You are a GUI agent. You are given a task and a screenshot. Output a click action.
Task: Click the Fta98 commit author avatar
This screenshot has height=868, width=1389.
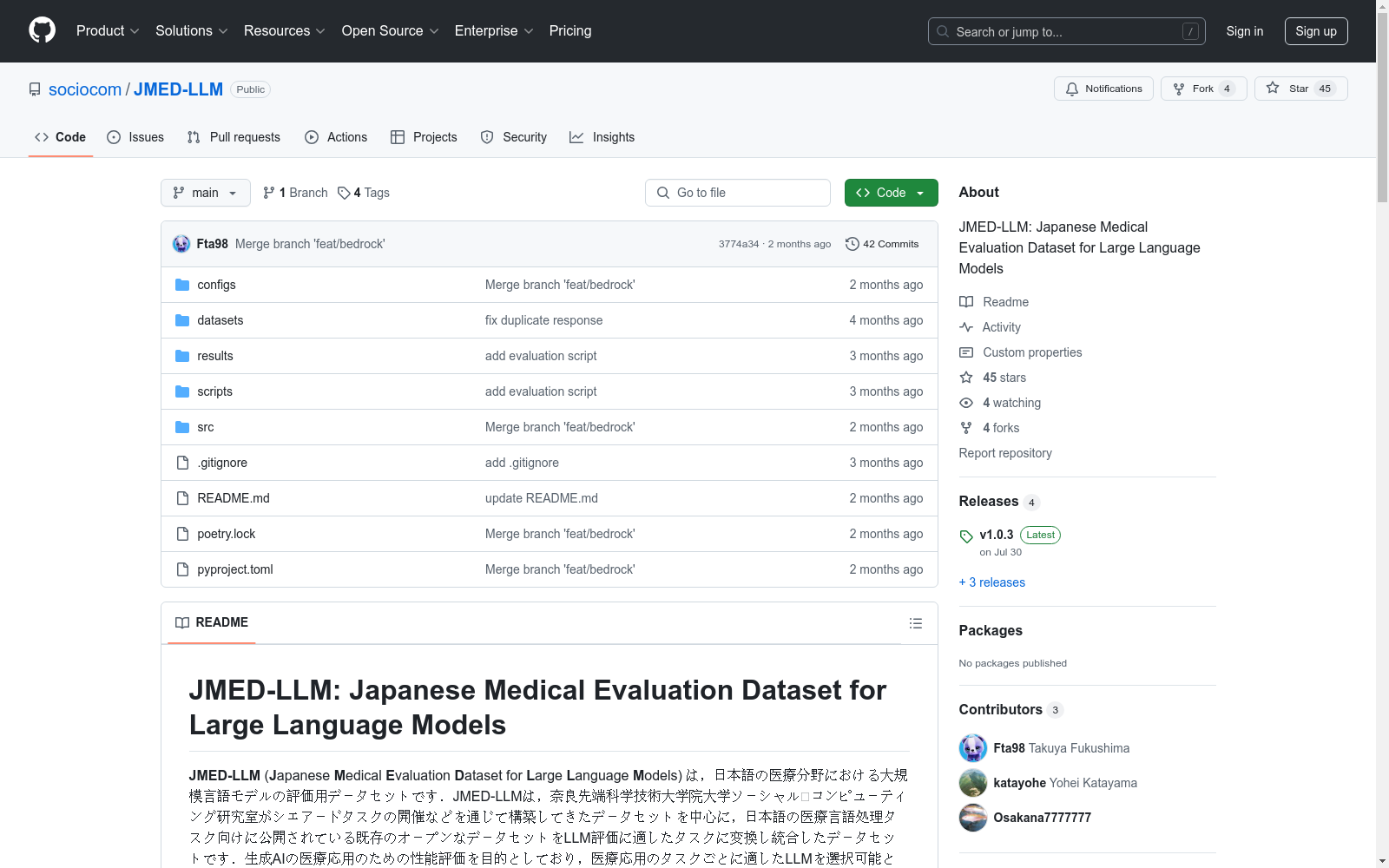[x=181, y=244]
